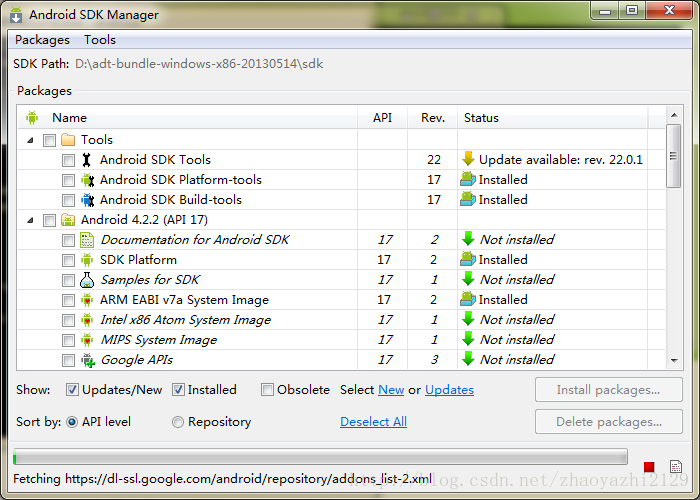Image resolution: width=700 pixels, height=500 pixels.
Task: Click the yellow update-available arrow icon
Action: click(468, 158)
